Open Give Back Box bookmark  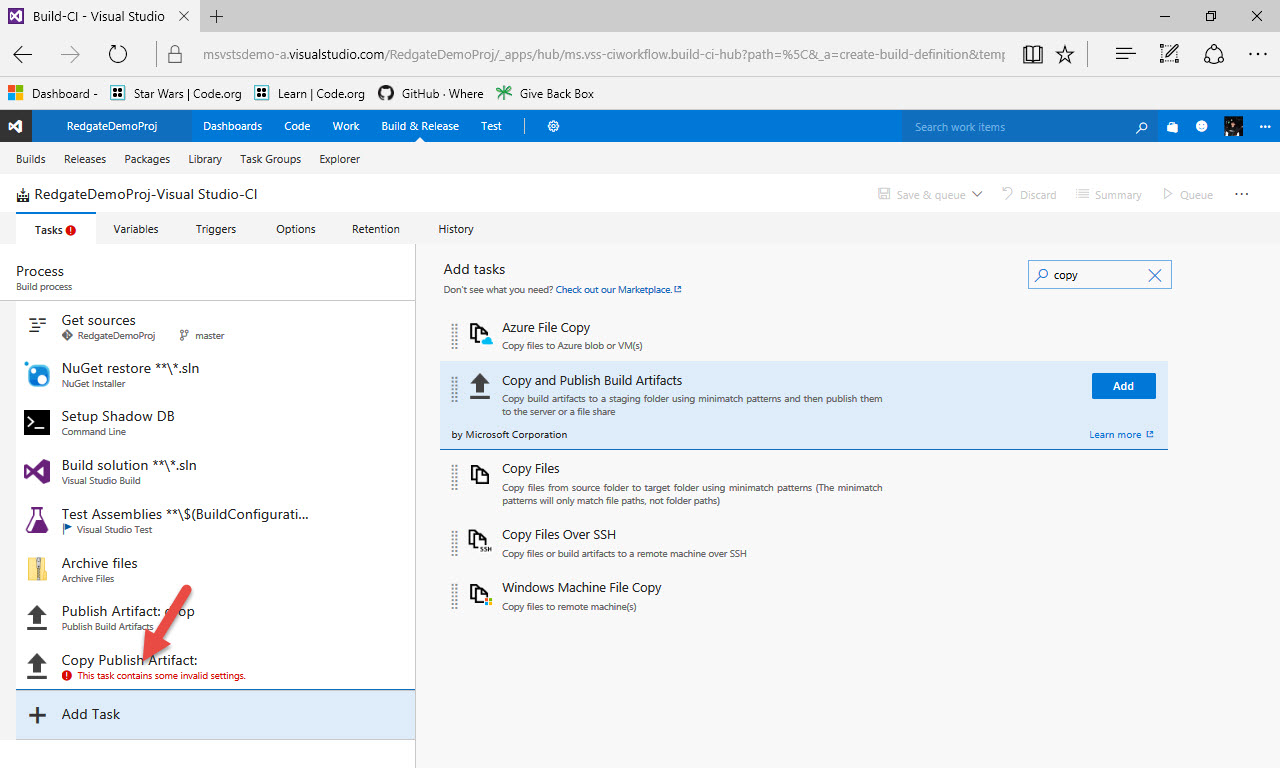(x=544, y=93)
